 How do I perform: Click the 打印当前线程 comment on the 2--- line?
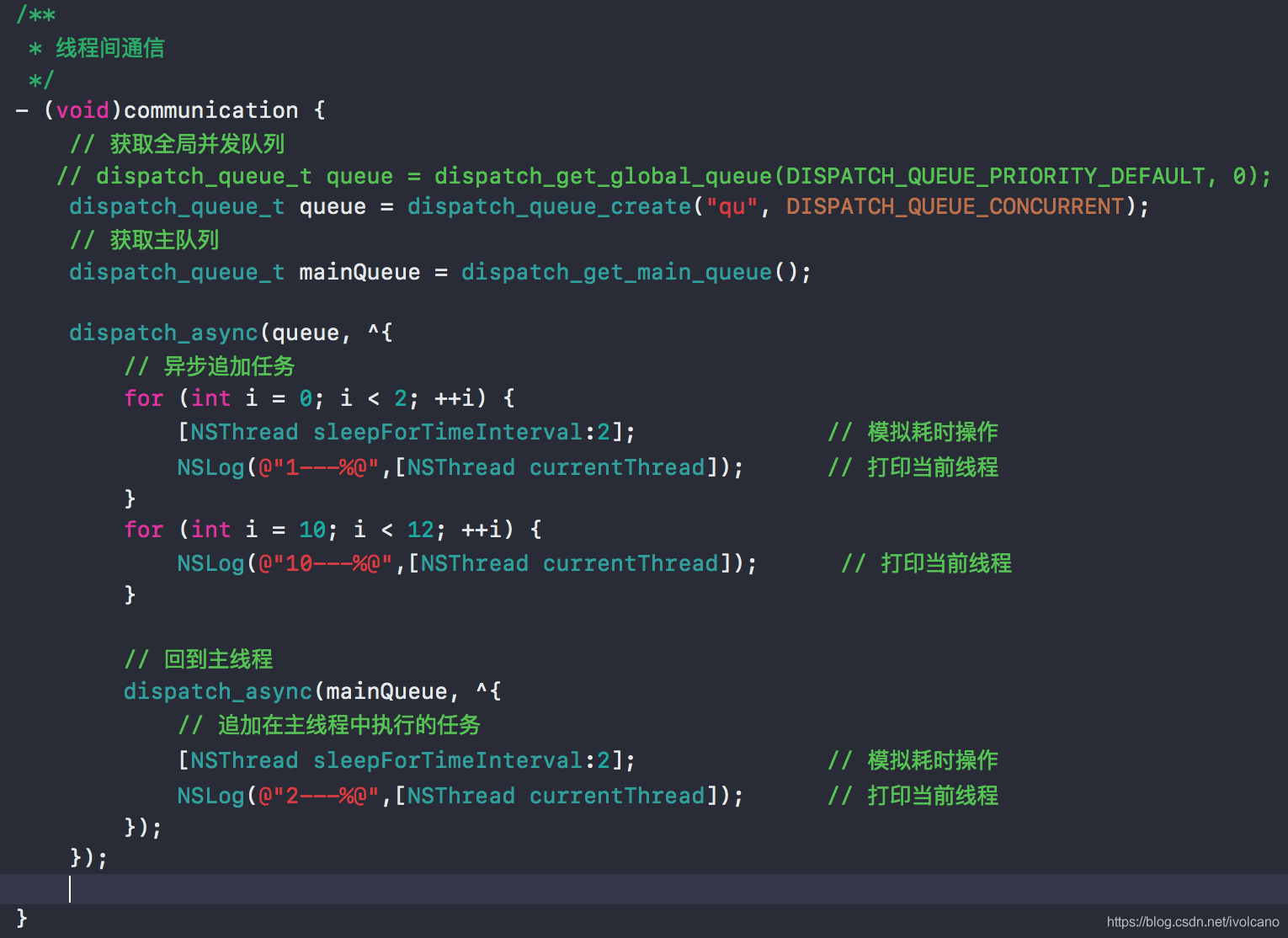click(913, 796)
